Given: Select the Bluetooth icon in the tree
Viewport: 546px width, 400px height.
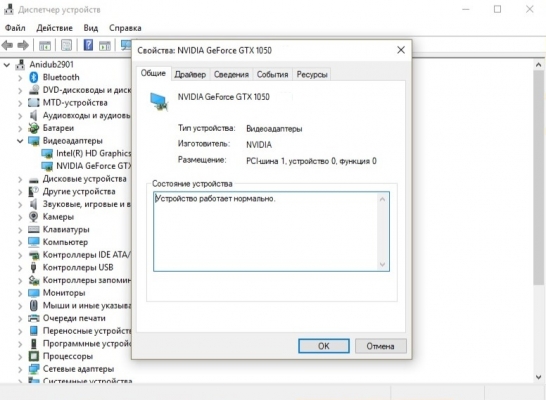Looking at the screenshot, I should click(x=33, y=77).
